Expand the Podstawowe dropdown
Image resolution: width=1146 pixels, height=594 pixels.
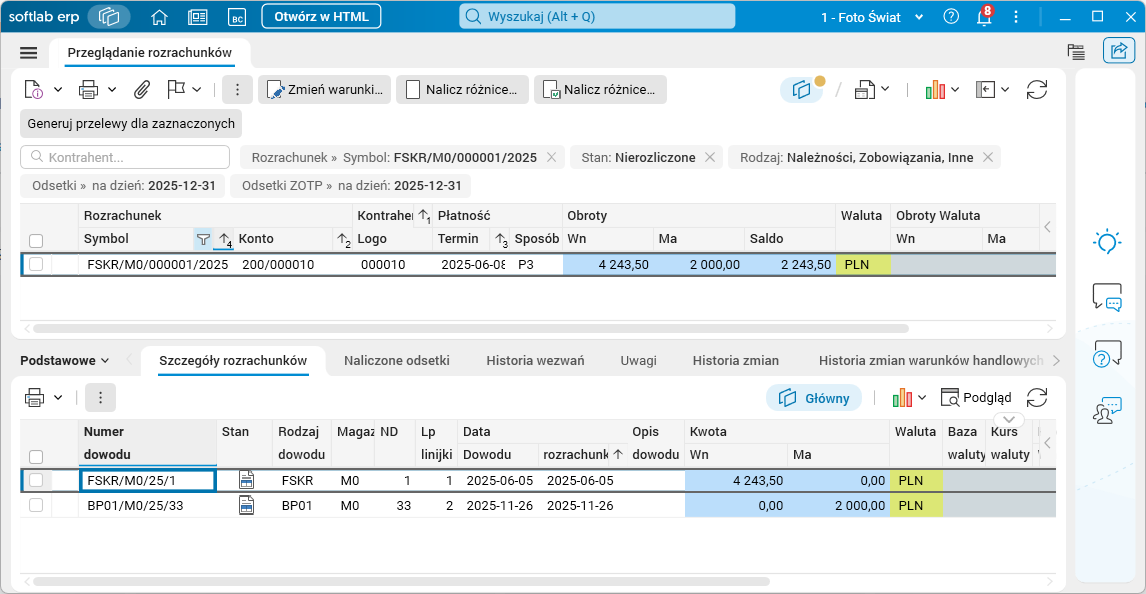pos(64,360)
